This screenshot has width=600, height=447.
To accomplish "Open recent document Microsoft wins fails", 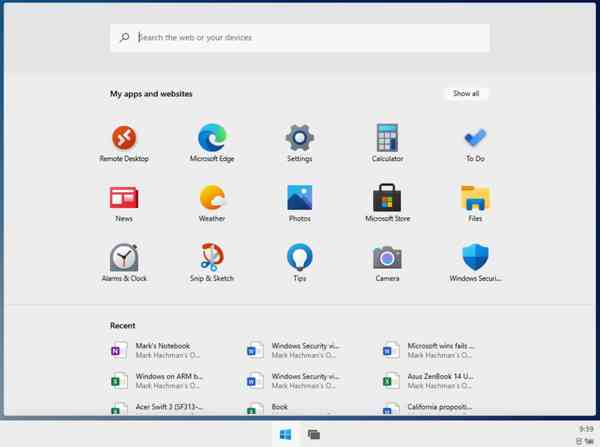I will tap(429, 350).
